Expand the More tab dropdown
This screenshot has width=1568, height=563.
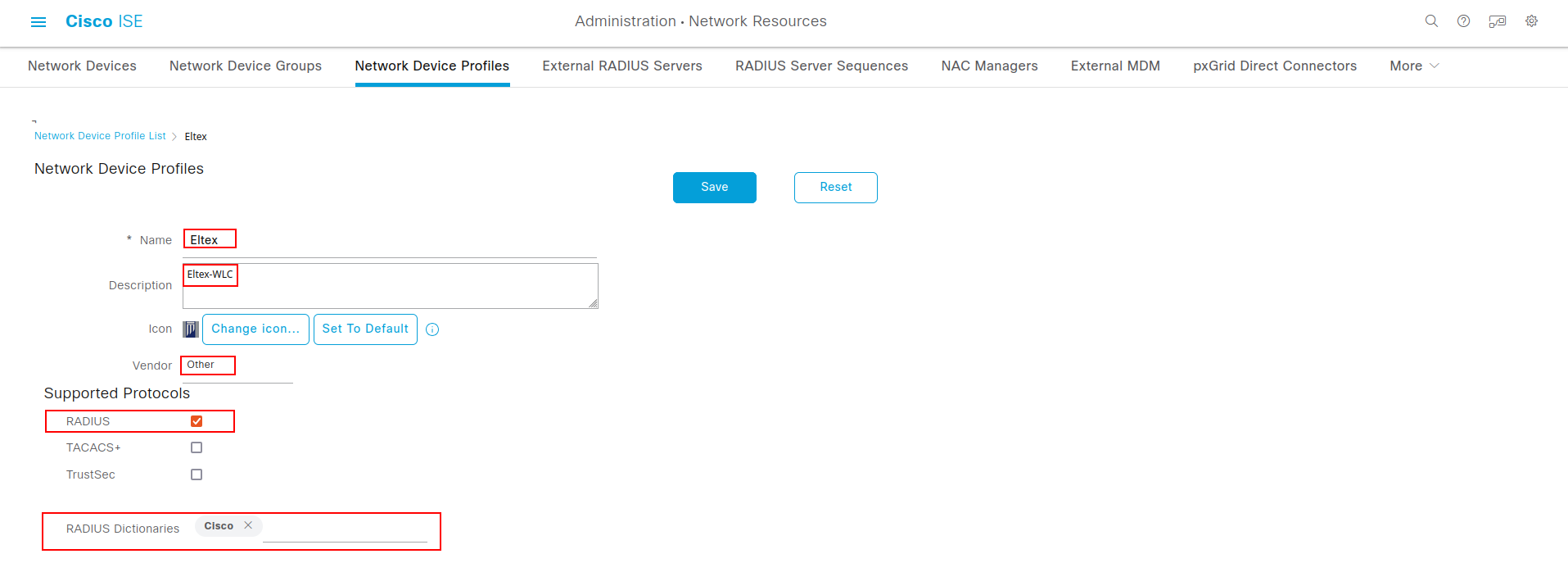tap(1414, 66)
